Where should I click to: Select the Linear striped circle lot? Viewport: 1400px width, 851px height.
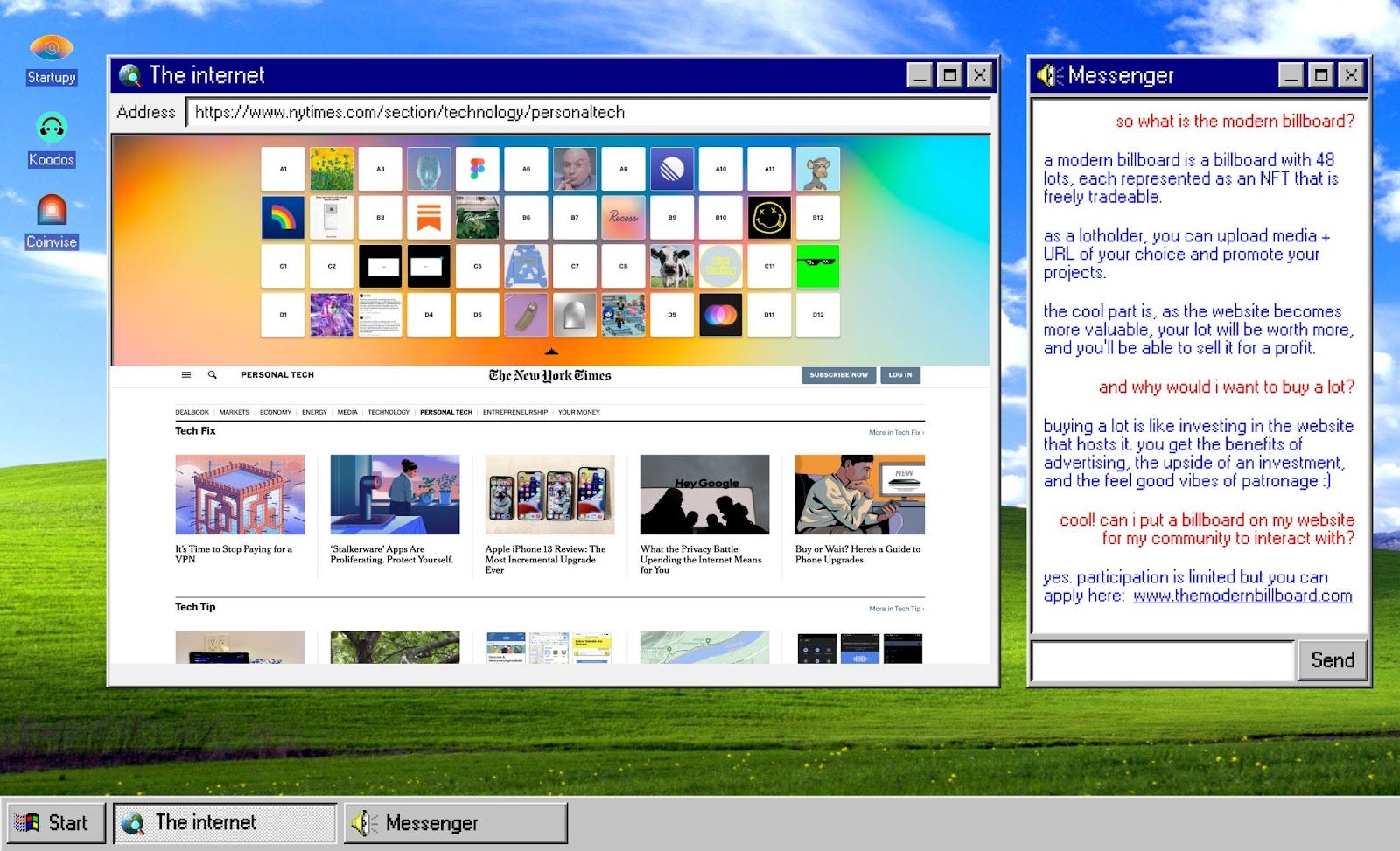pos(672,169)
